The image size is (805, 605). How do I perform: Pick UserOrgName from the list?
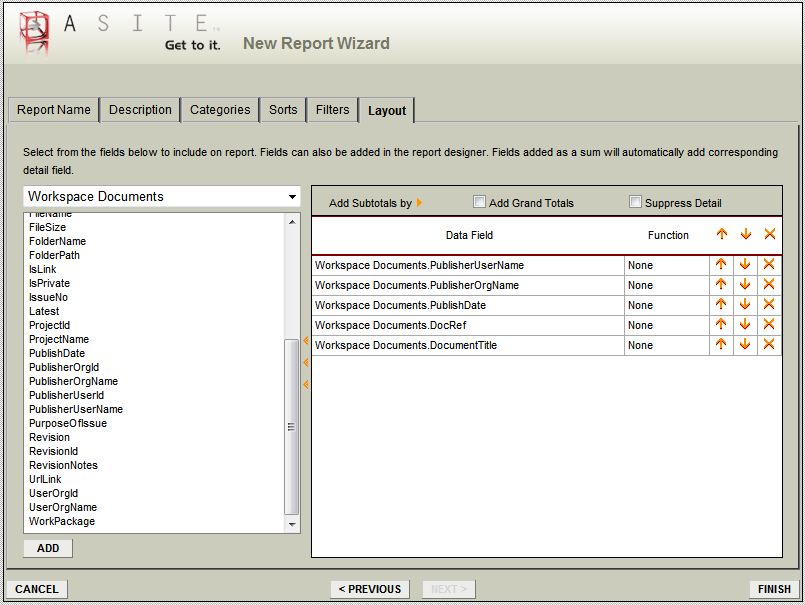(x=63, y=507)
